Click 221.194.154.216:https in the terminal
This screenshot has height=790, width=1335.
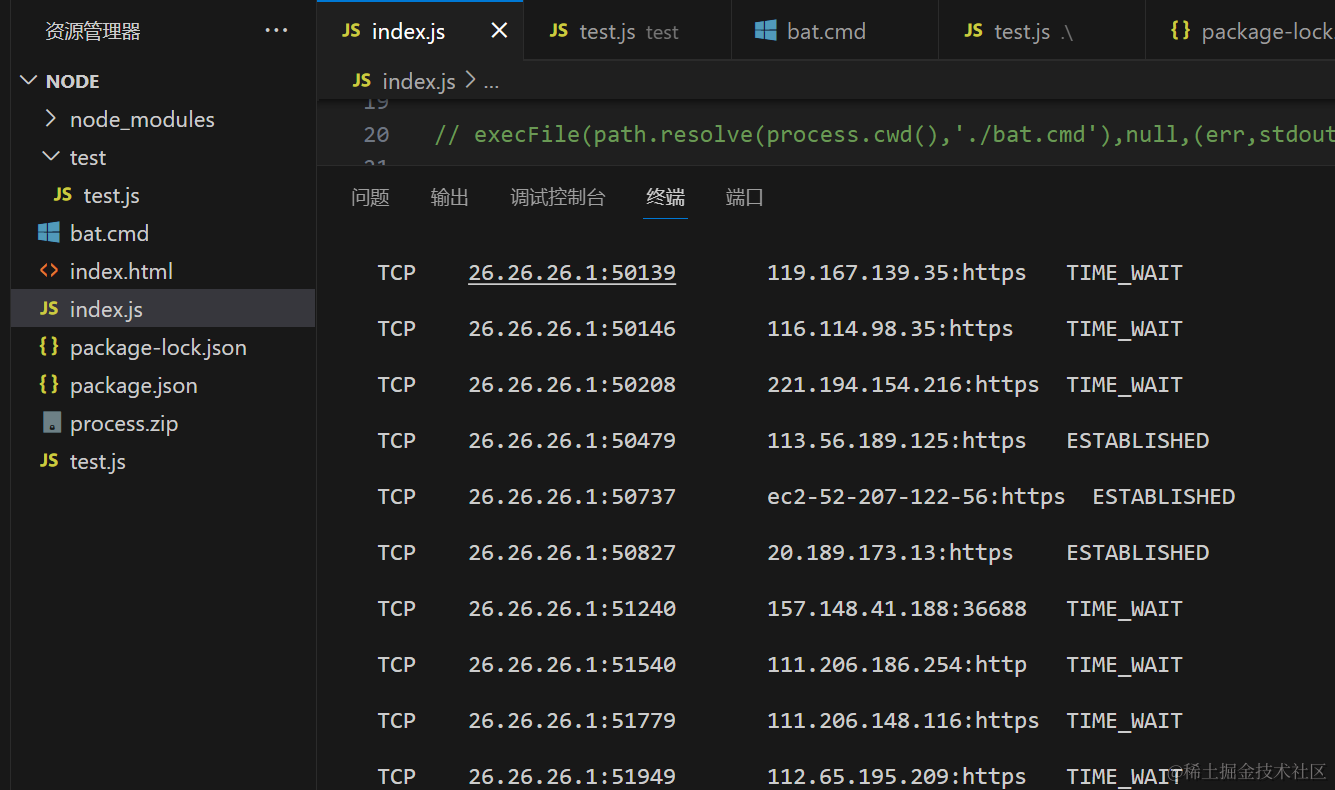click(x=903, y=385)
